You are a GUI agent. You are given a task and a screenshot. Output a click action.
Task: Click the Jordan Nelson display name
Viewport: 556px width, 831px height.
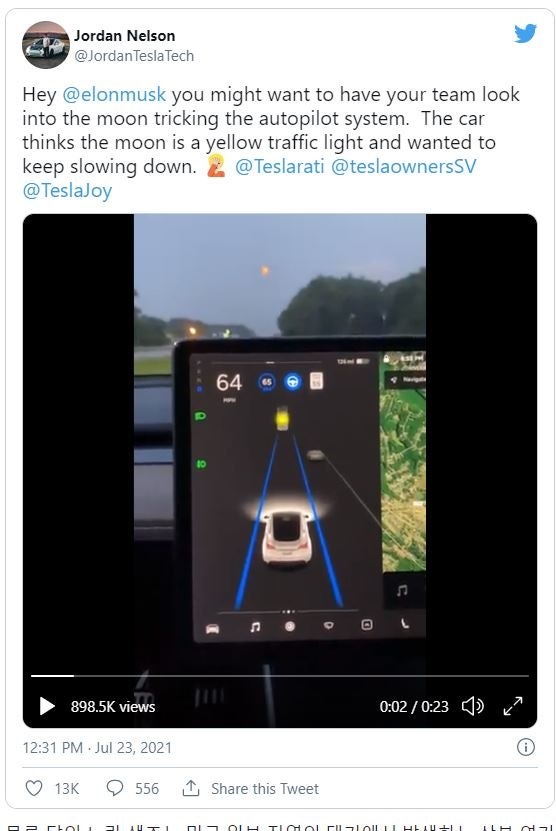(125, 36)
